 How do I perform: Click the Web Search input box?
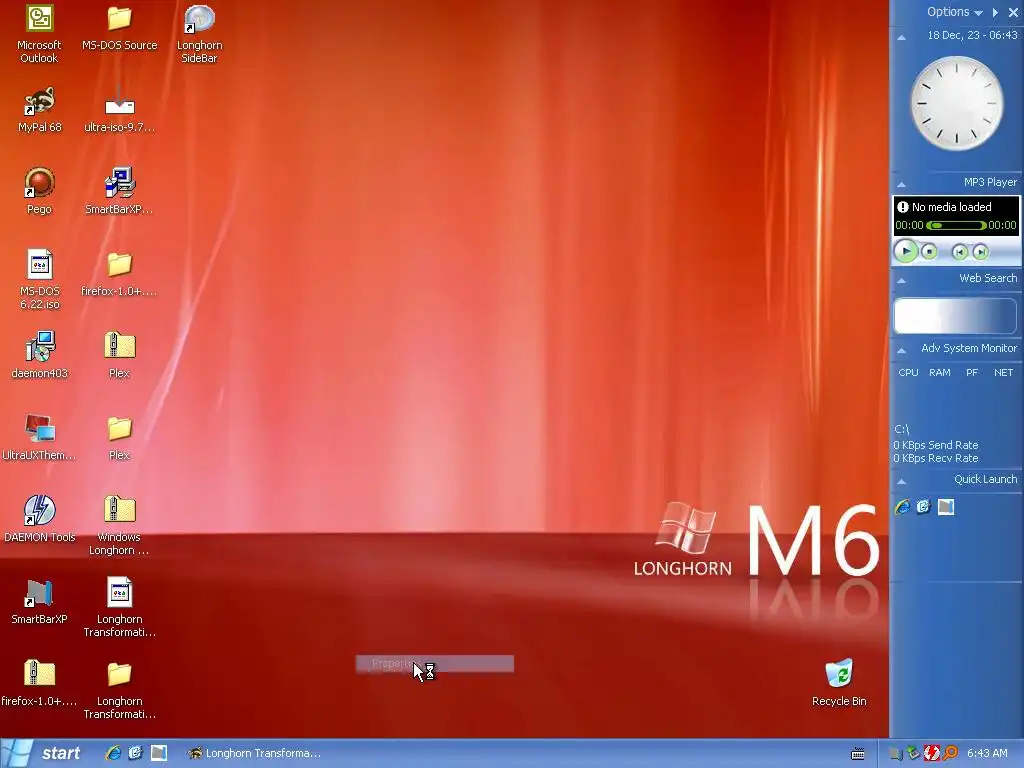point(955,315)
